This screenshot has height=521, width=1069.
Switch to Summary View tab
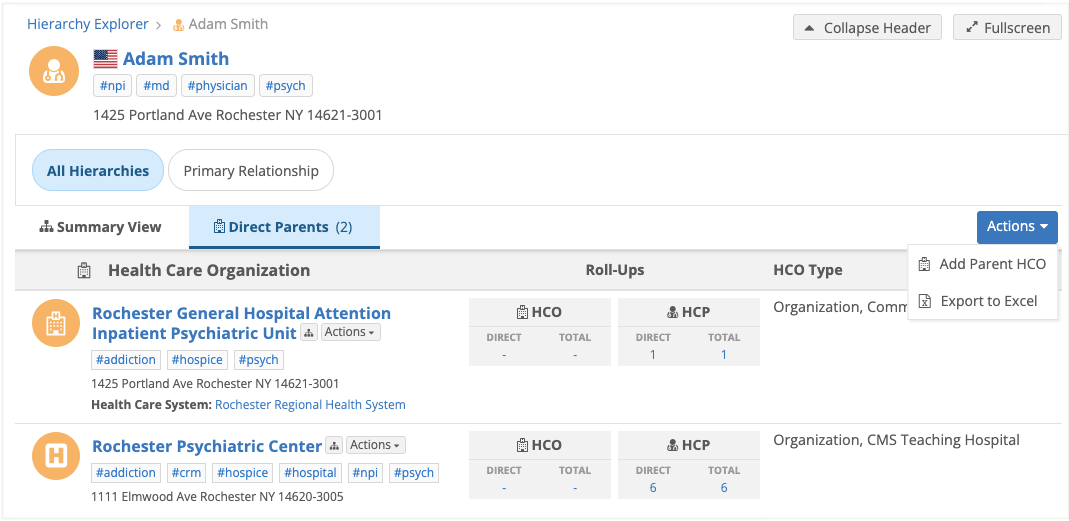pyautogui.click(x=101, y=227)
